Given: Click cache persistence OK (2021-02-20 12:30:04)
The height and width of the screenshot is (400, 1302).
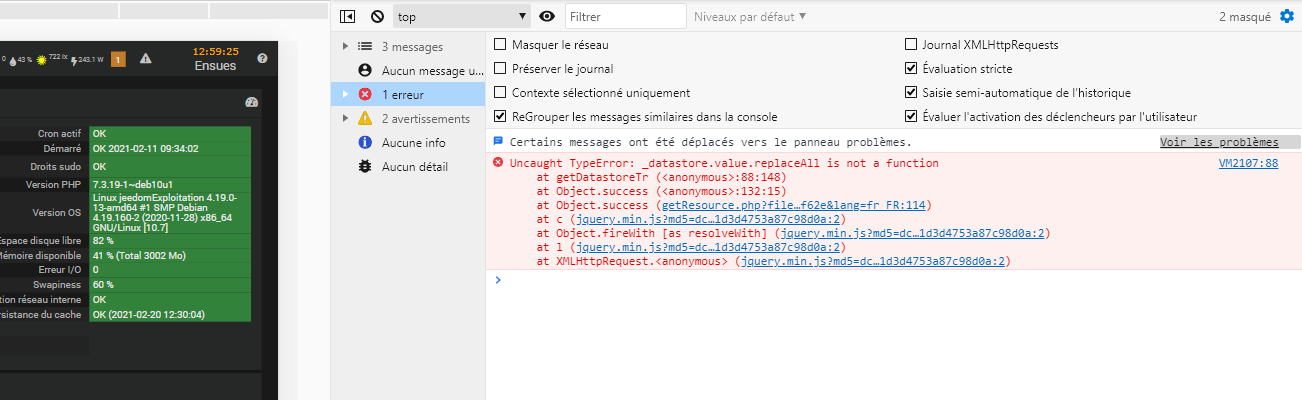Looking at the screenshot, I should point(170,314).
